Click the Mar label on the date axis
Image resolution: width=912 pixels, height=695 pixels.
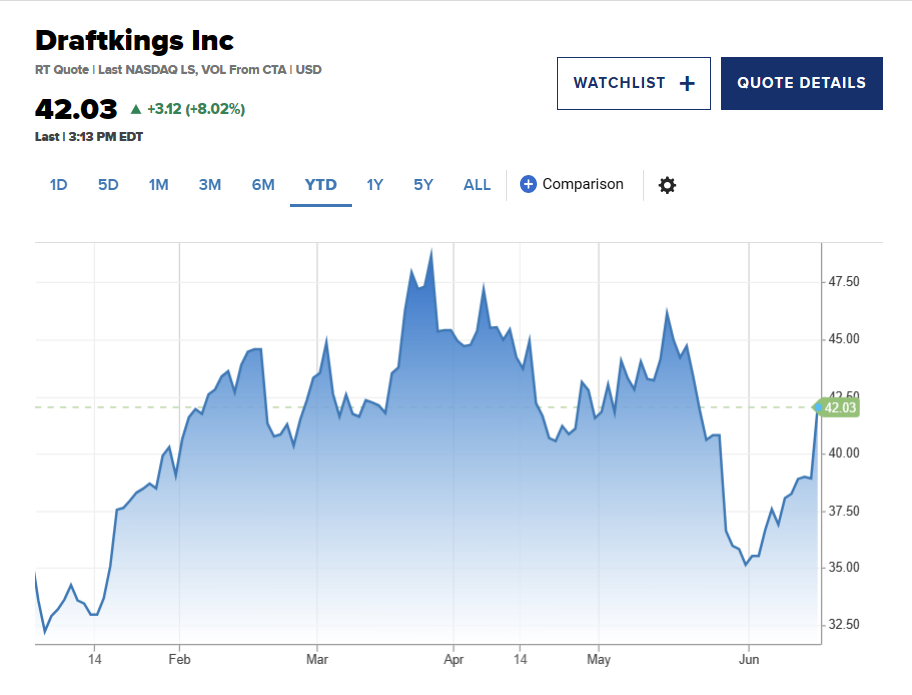coord(317,660)
